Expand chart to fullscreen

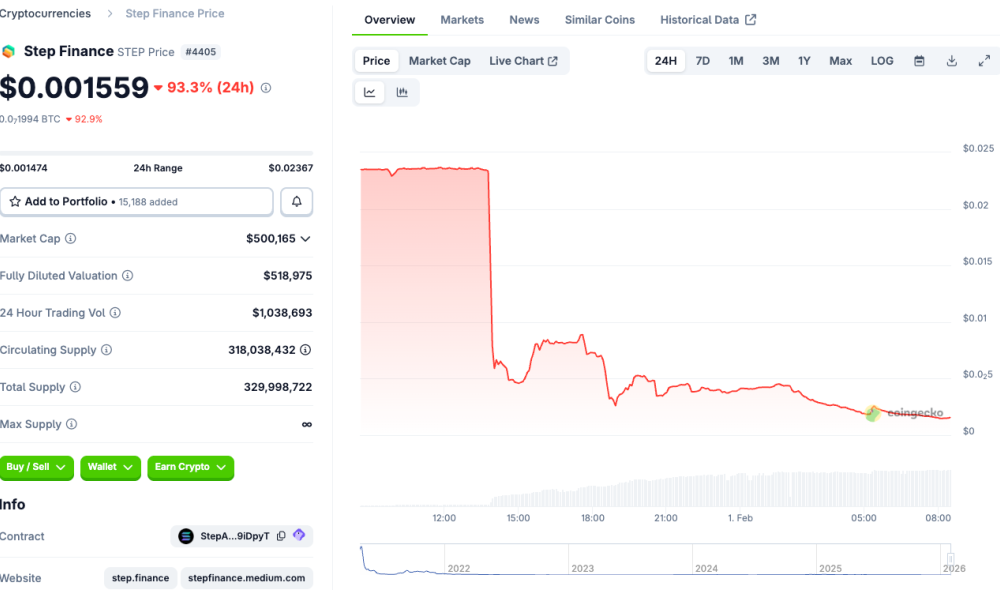point(984,60)
